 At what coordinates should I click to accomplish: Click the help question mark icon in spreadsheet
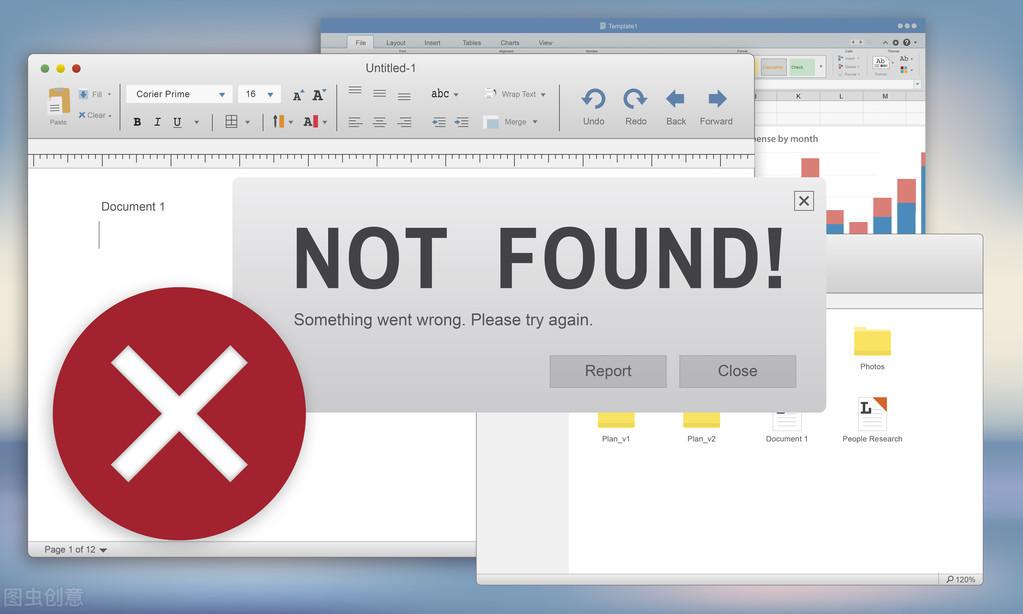(x=906, y=42)
